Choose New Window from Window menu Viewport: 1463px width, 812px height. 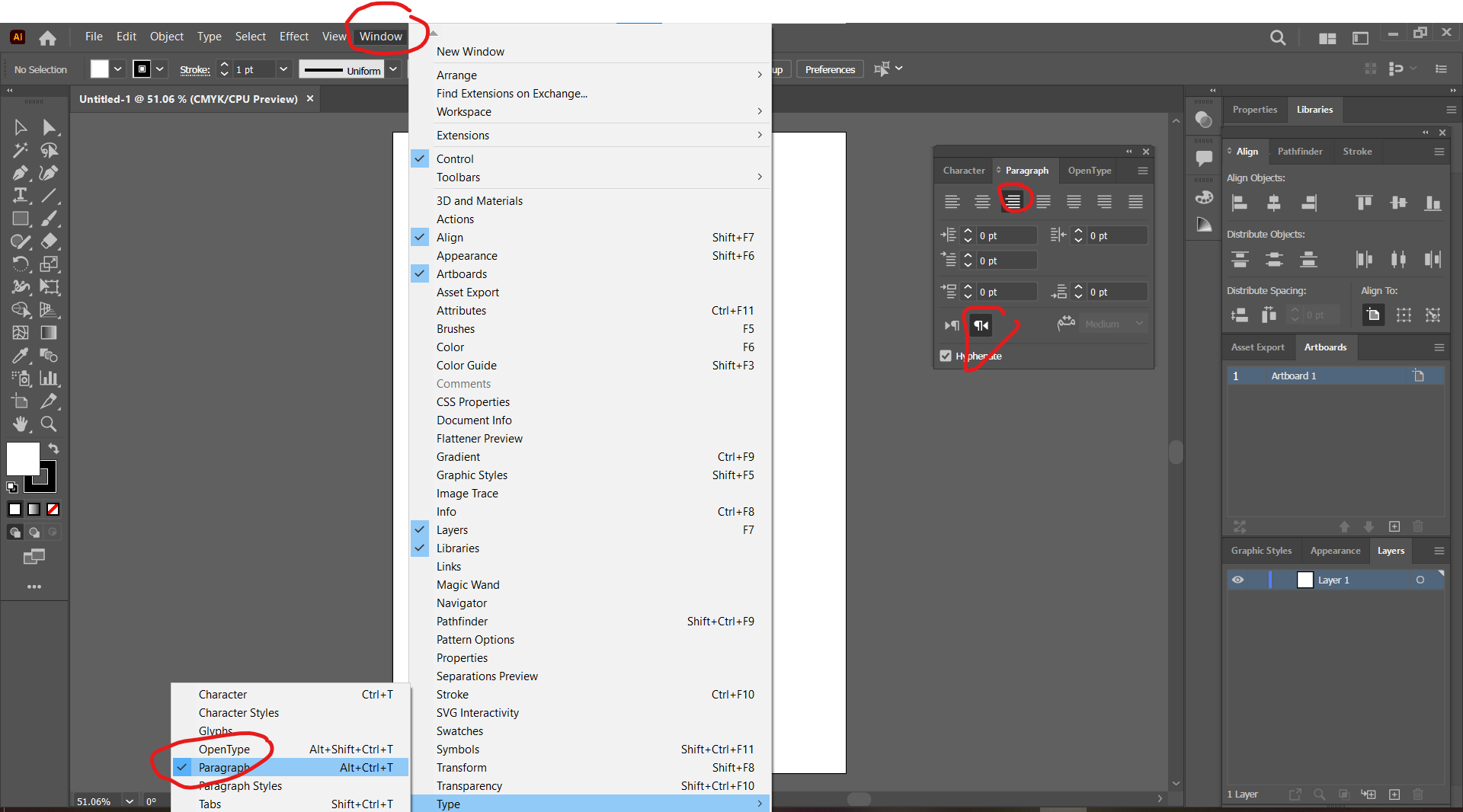(x=591, y=51)
